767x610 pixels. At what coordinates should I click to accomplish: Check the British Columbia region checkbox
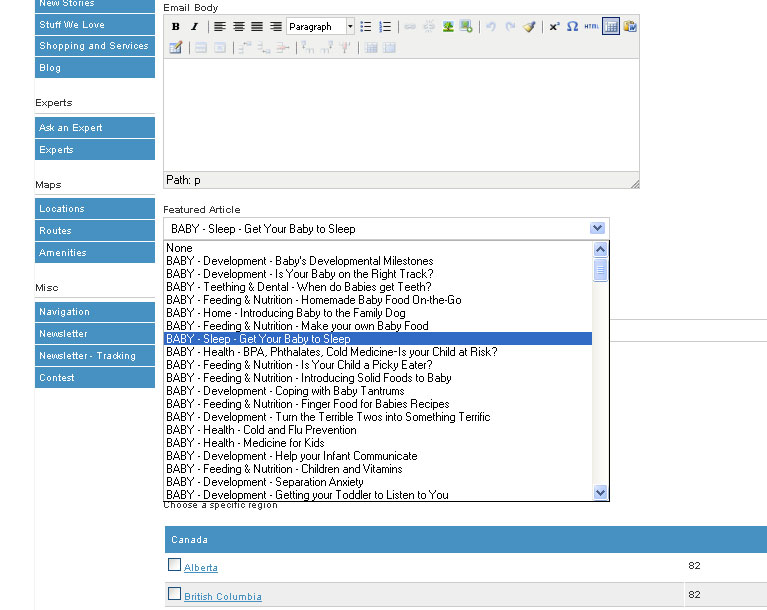(x=174, y=594)
